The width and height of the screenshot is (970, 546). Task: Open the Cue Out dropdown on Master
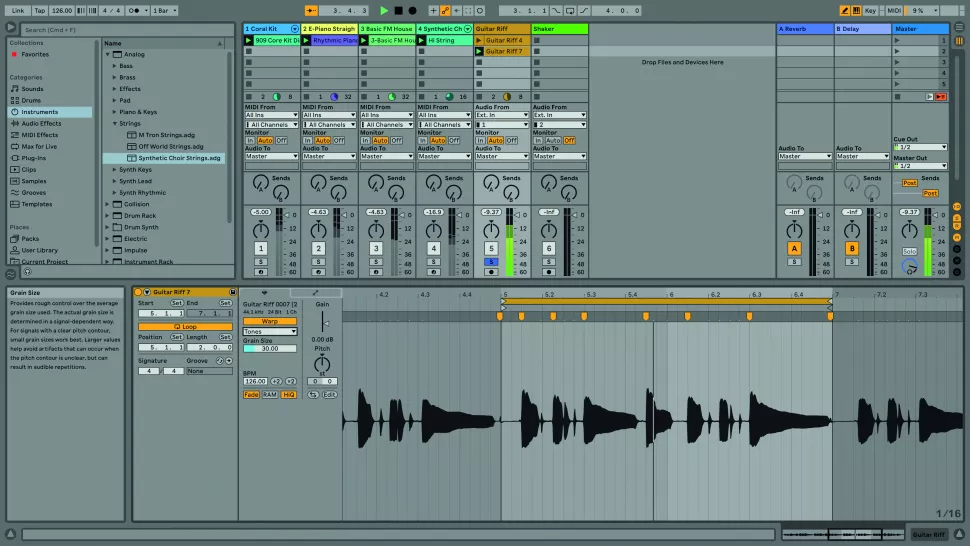pos(919,147)
